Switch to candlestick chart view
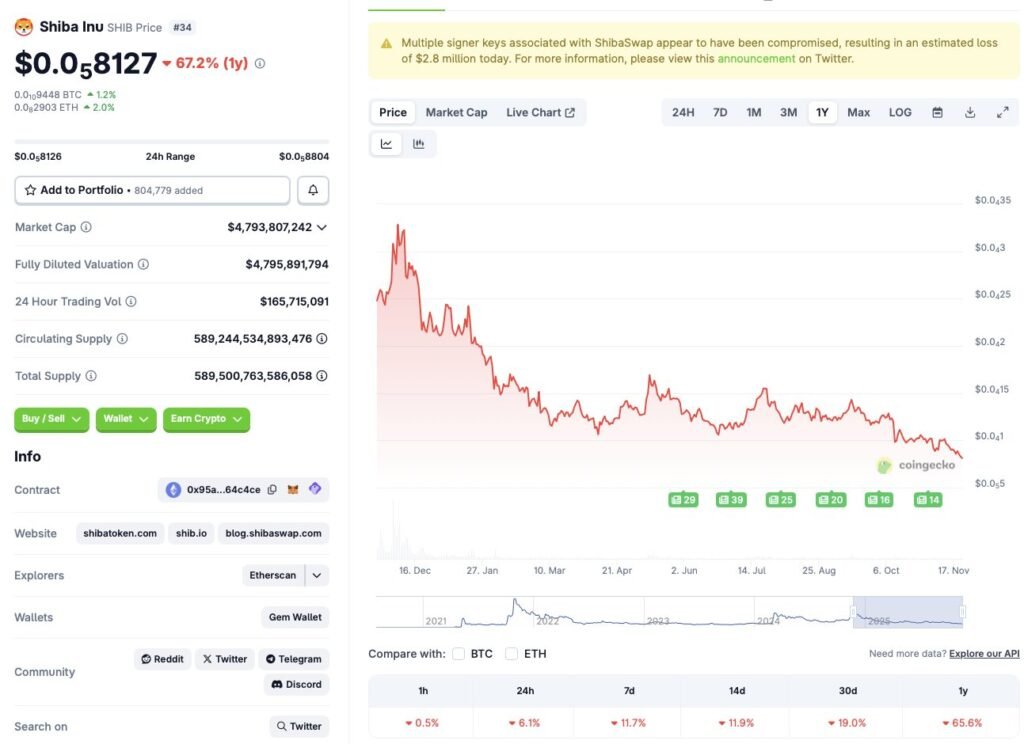 pos(419,144)
